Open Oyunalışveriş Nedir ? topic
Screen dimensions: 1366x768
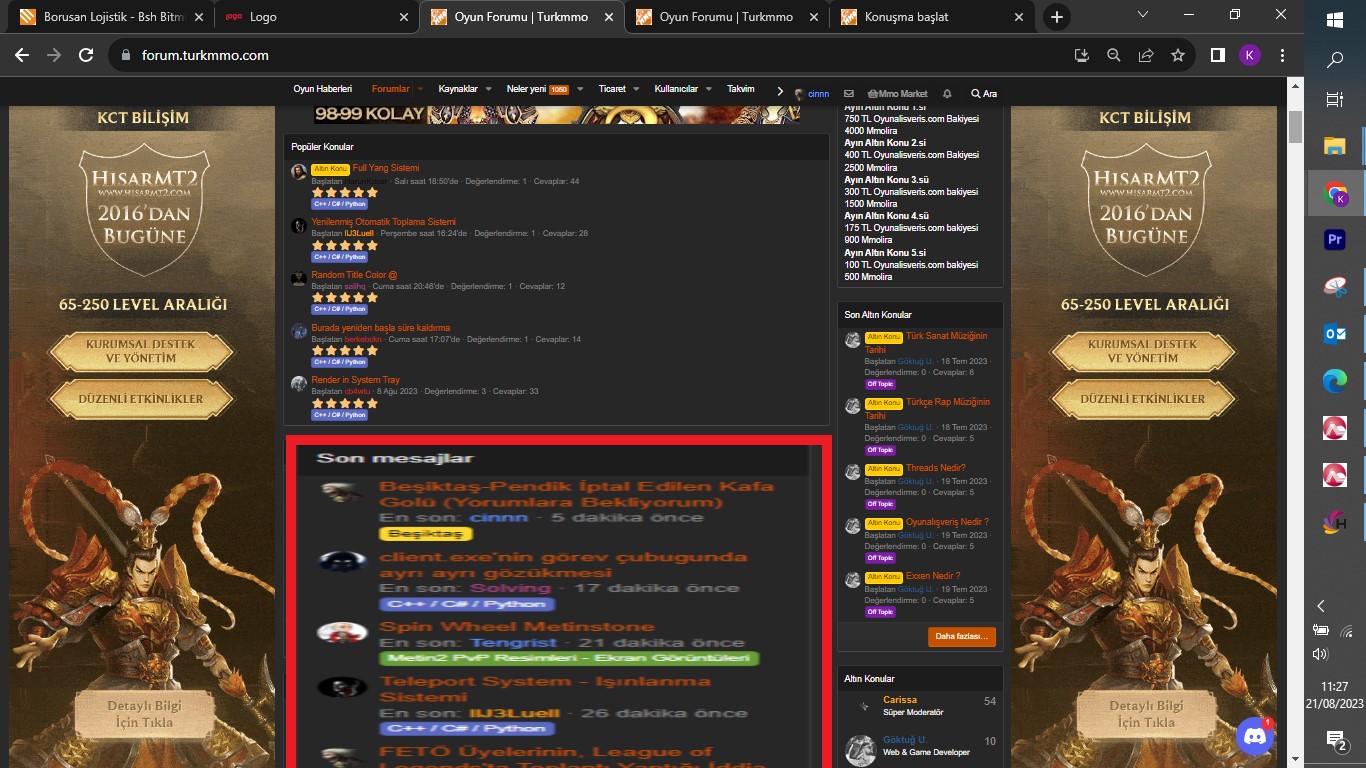coord(947,522)
